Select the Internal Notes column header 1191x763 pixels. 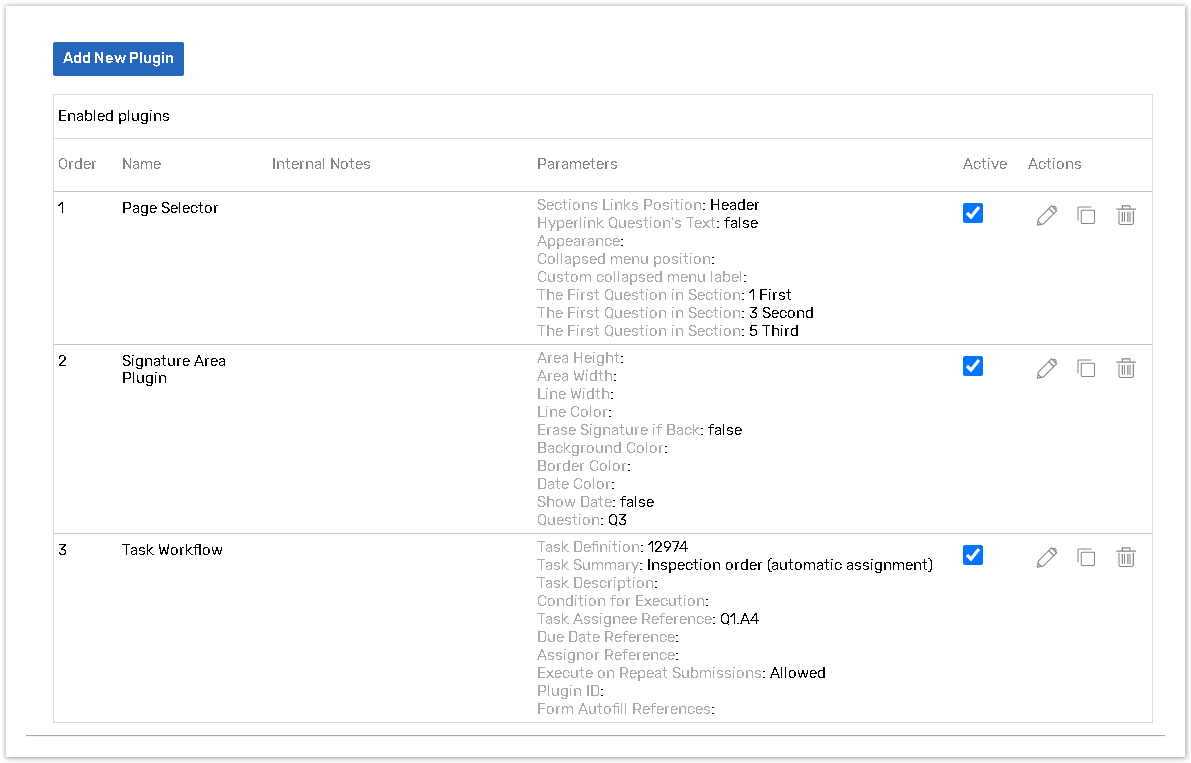[x=321, y=164]
